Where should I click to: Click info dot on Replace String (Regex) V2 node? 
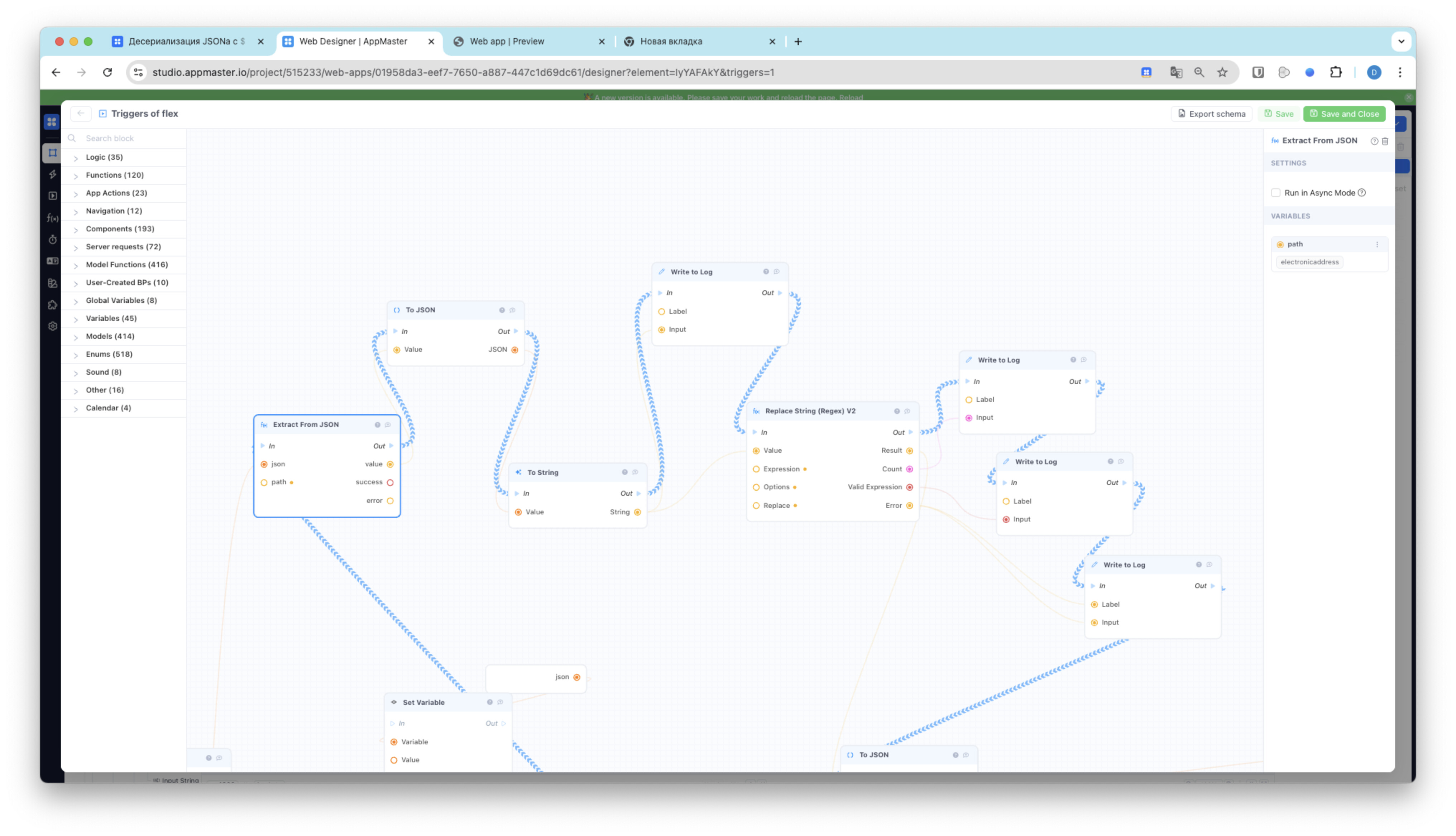click(x=897, y=411)
